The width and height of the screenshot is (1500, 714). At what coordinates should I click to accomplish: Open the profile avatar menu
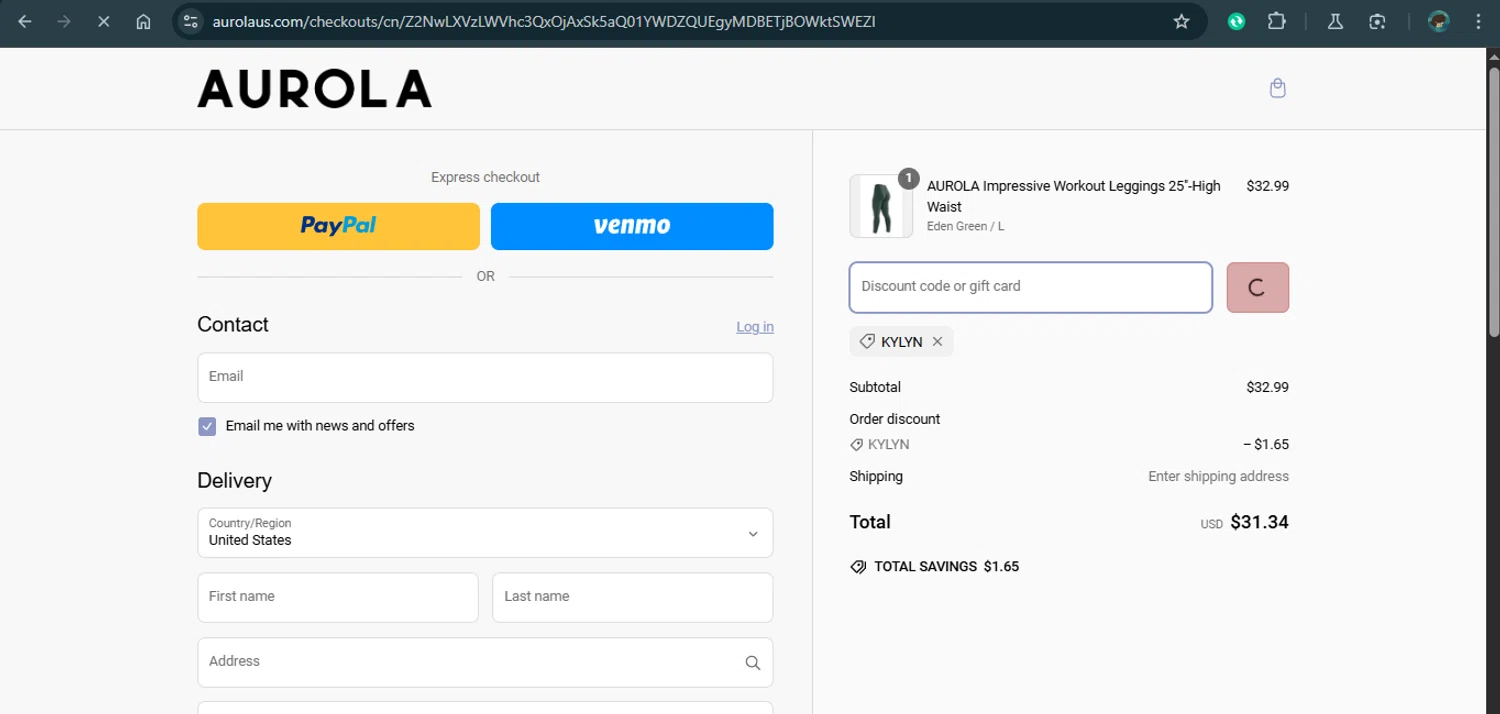coord(1439,21)
